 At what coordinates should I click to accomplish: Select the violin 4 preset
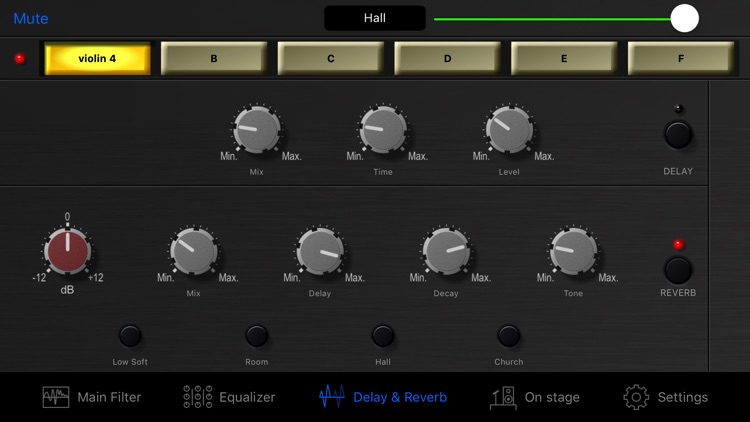coord(97,58)
